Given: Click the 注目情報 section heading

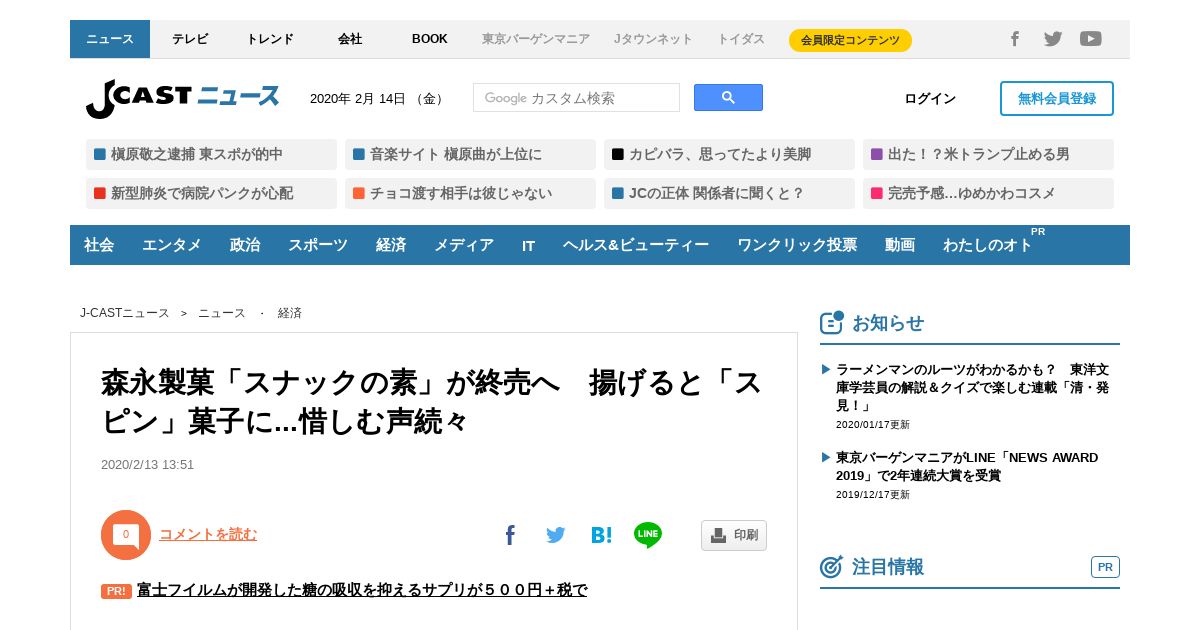Looking at the screenshot, I should (888, 567).
